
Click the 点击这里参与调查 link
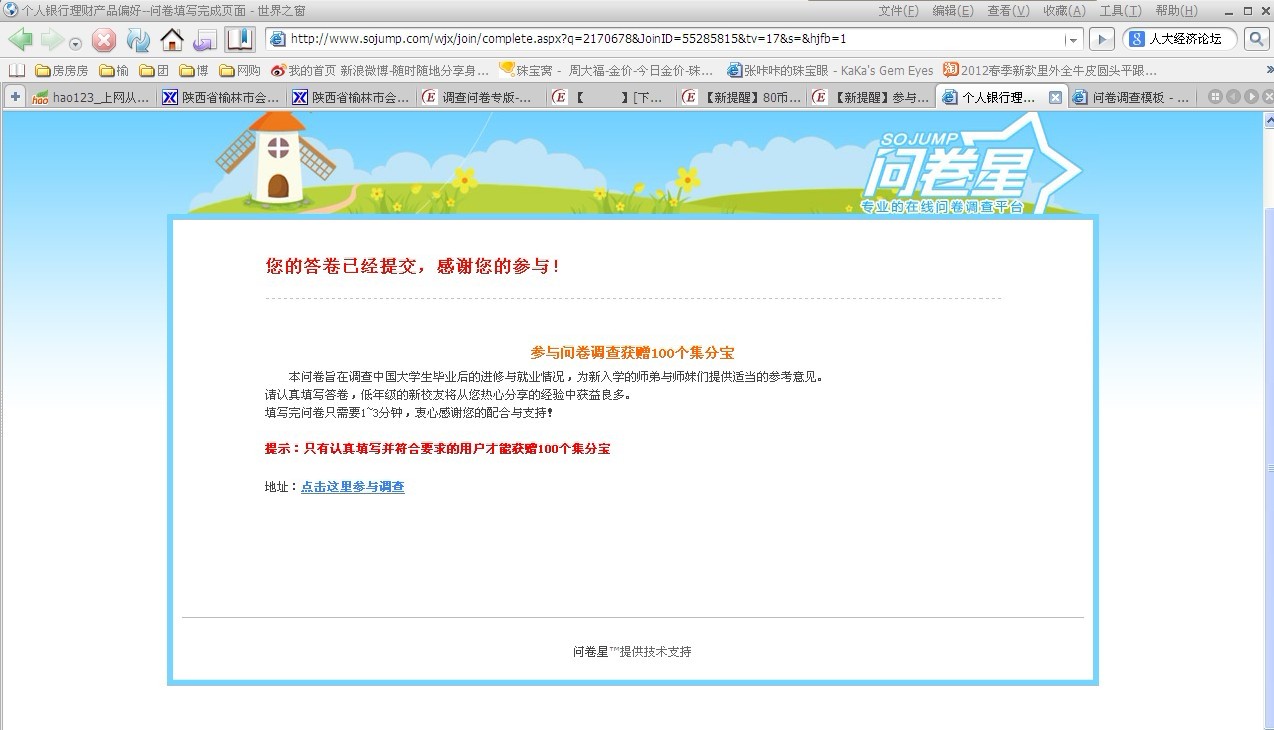tap(353, 487)
